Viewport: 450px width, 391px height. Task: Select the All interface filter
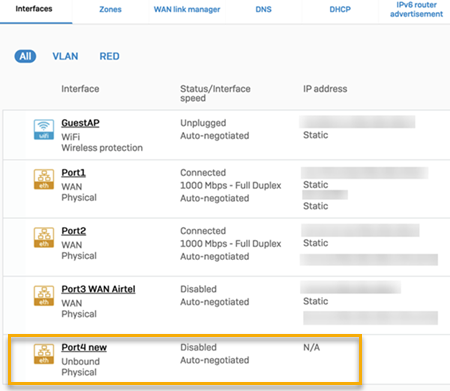click(25, 56)
